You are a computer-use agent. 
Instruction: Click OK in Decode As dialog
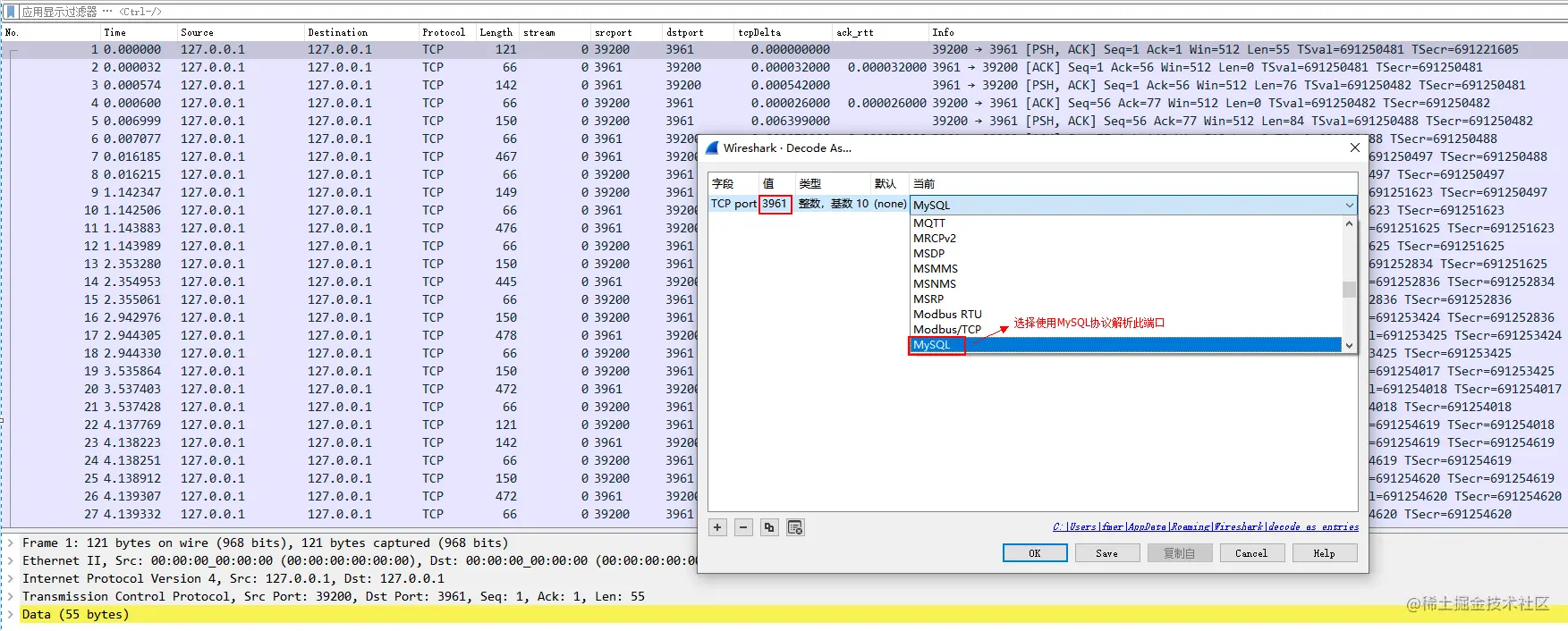[x=1035, y=553]
